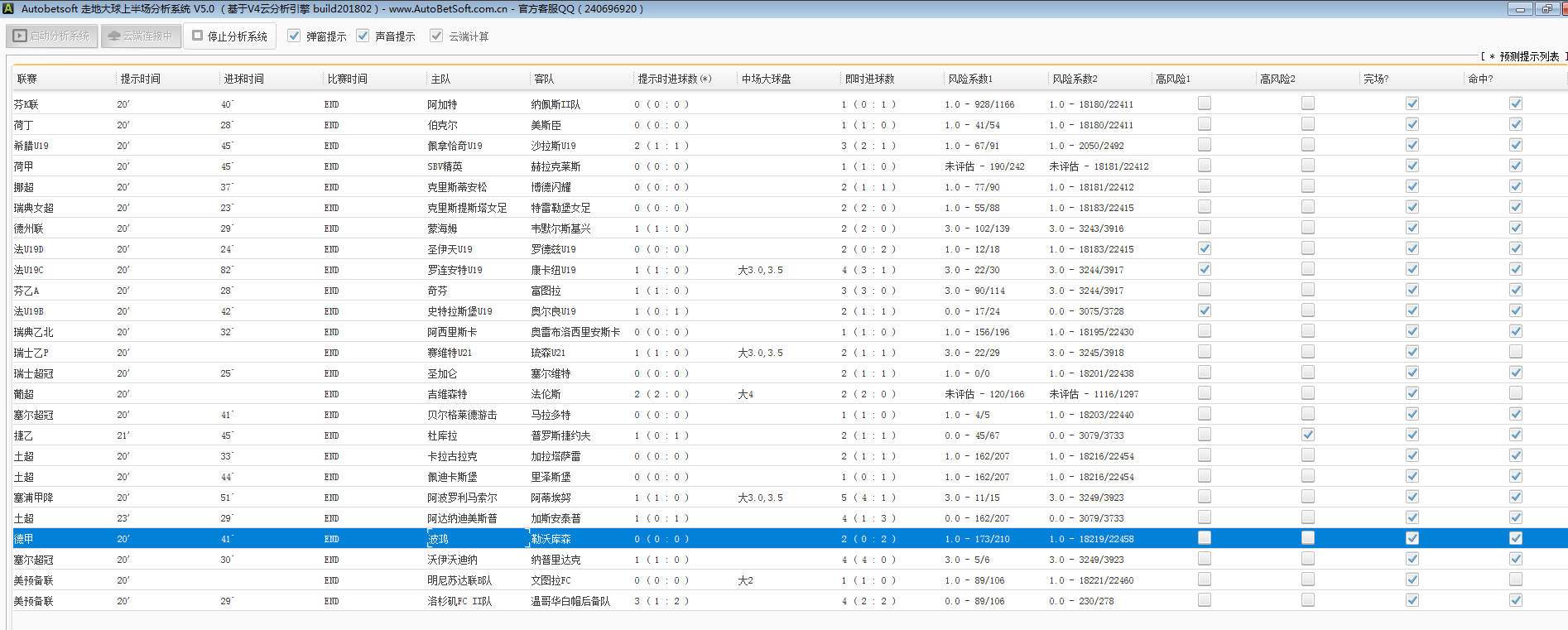Click cloud icon on 云端连接中 button
The height and width of the screenshot is (630, 1568).
click(x=114, y=36)
